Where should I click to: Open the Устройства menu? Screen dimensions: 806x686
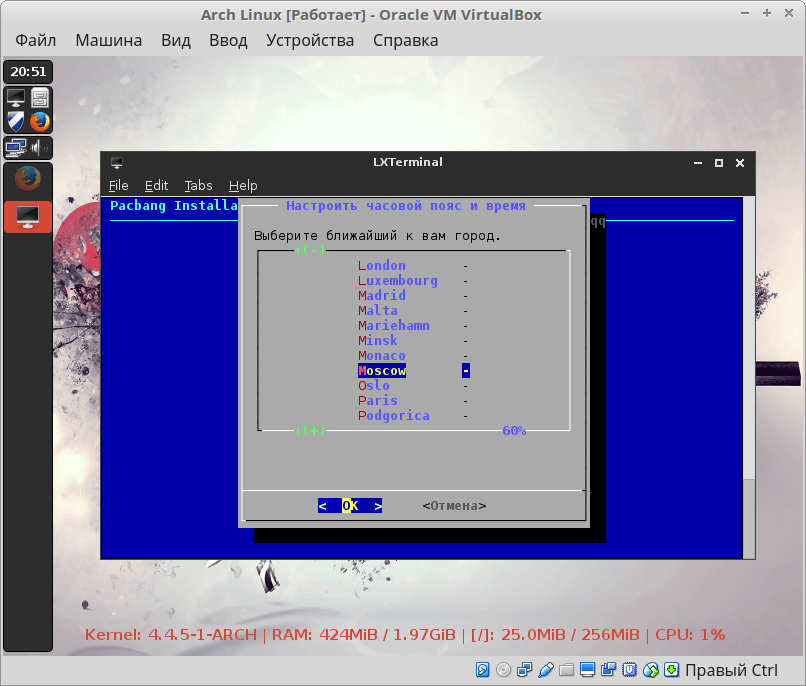310,41
